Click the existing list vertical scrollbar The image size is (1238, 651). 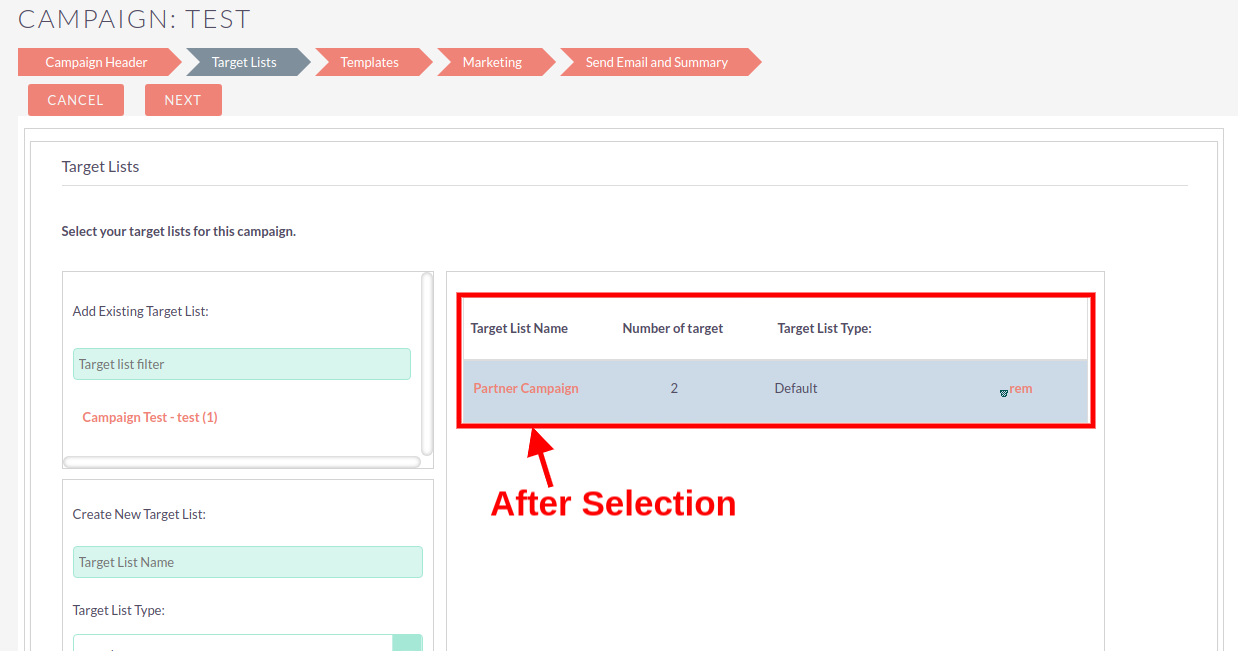pos(427,364)
